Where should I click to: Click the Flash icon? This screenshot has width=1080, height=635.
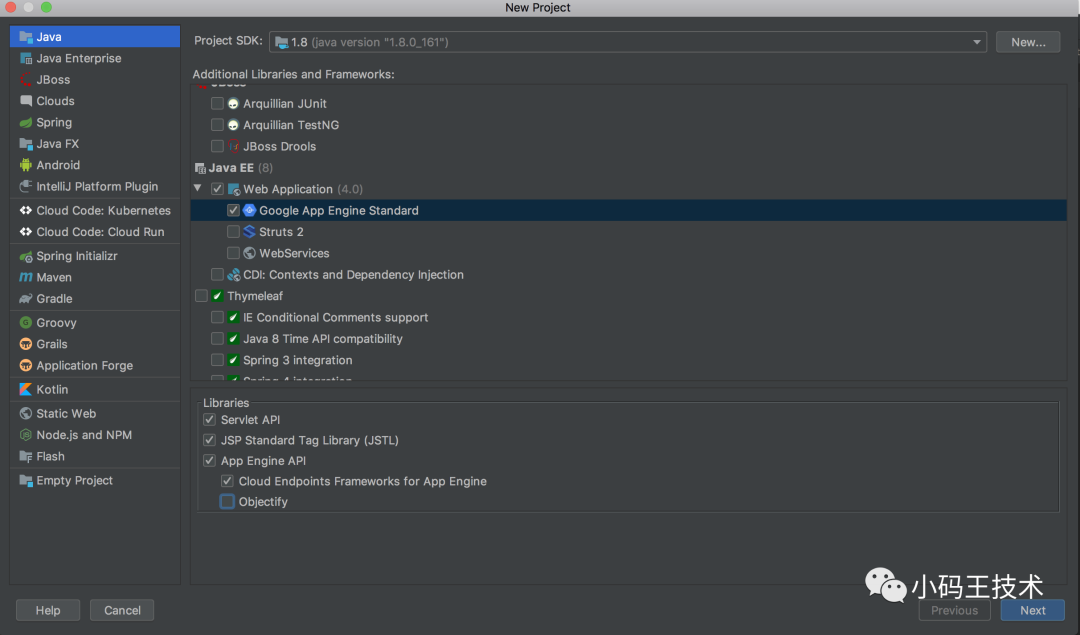(x=26, y=456)
